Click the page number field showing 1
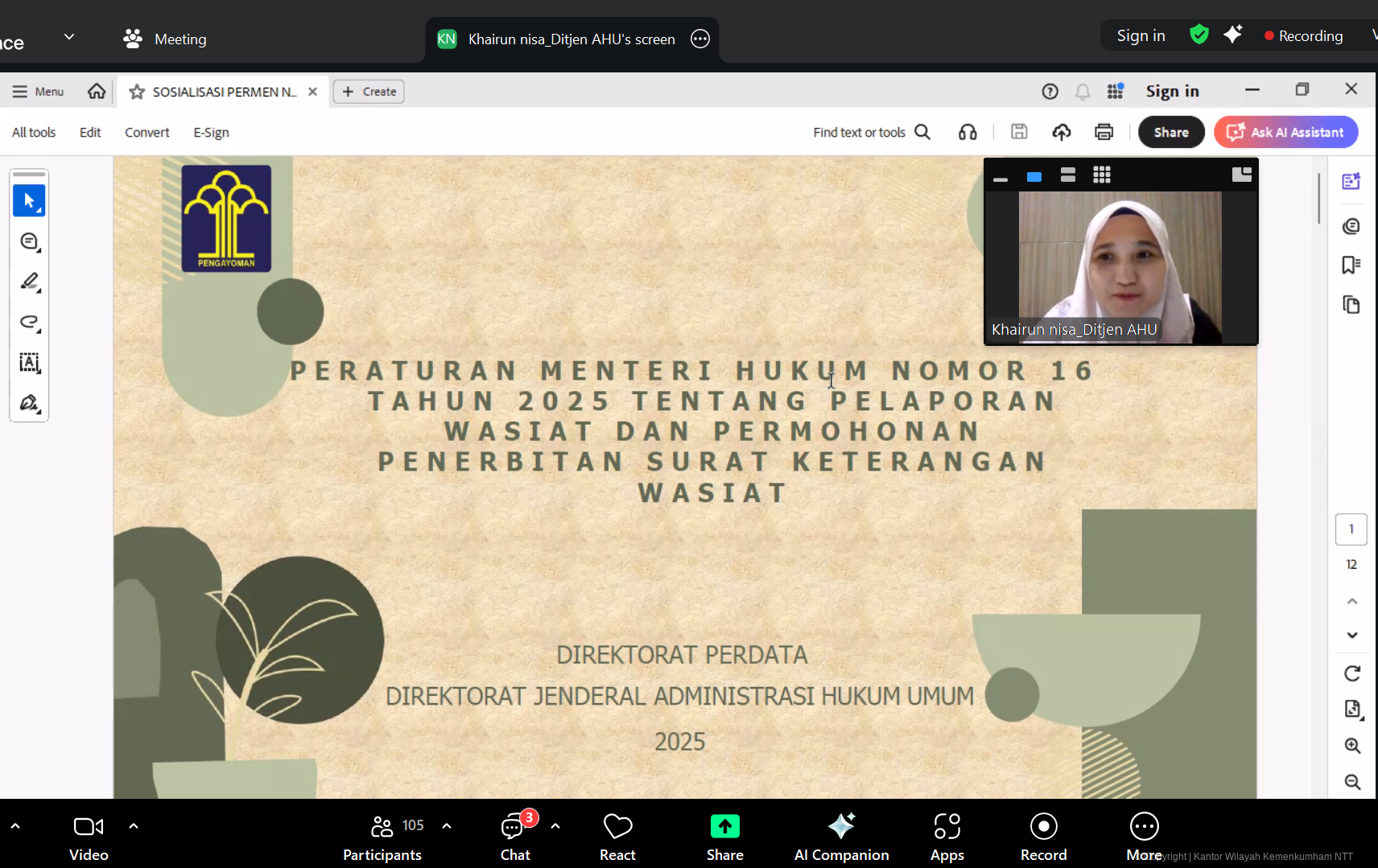 [1351, 529]
